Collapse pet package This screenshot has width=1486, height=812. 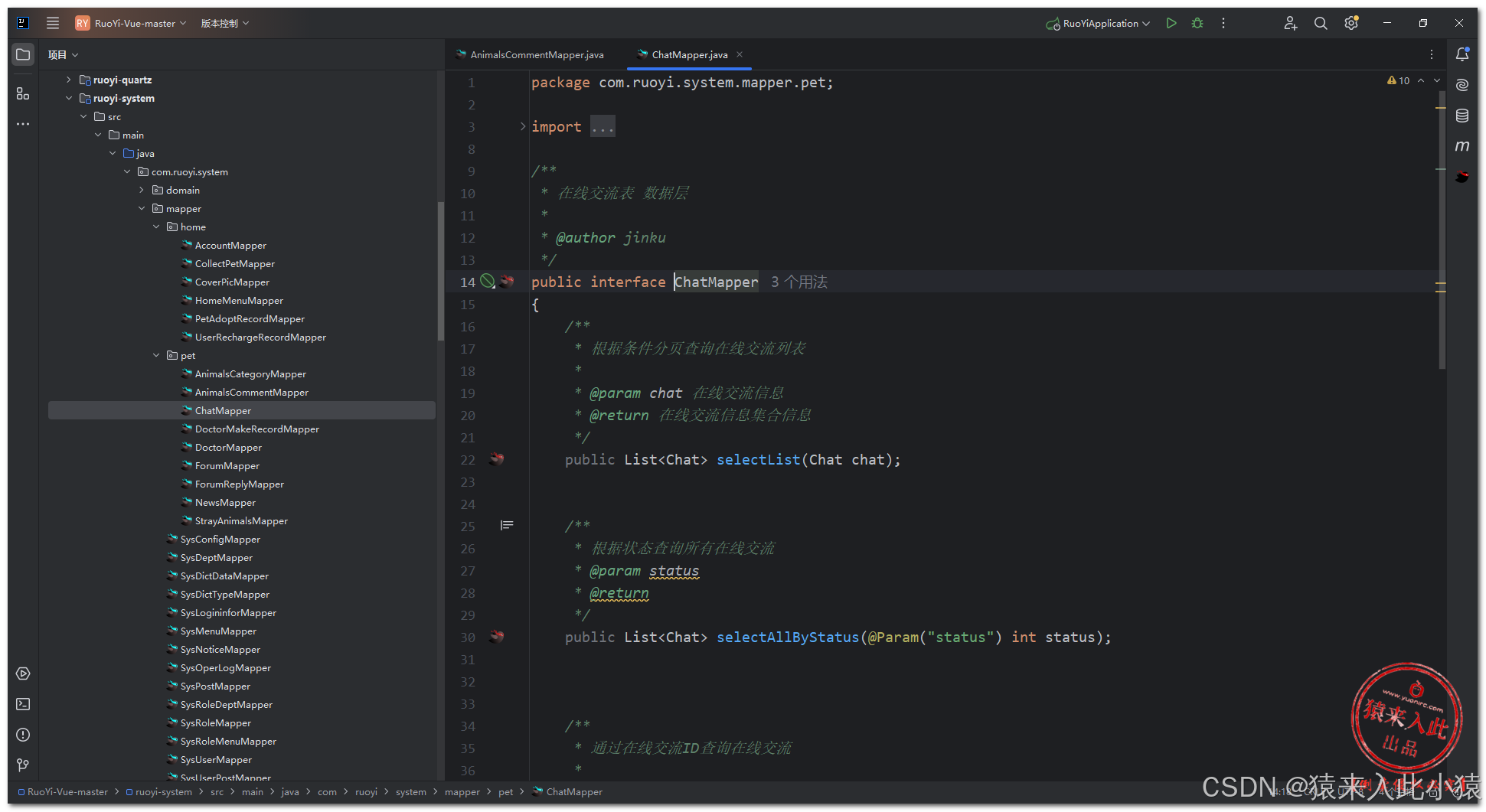pos(156,355)
